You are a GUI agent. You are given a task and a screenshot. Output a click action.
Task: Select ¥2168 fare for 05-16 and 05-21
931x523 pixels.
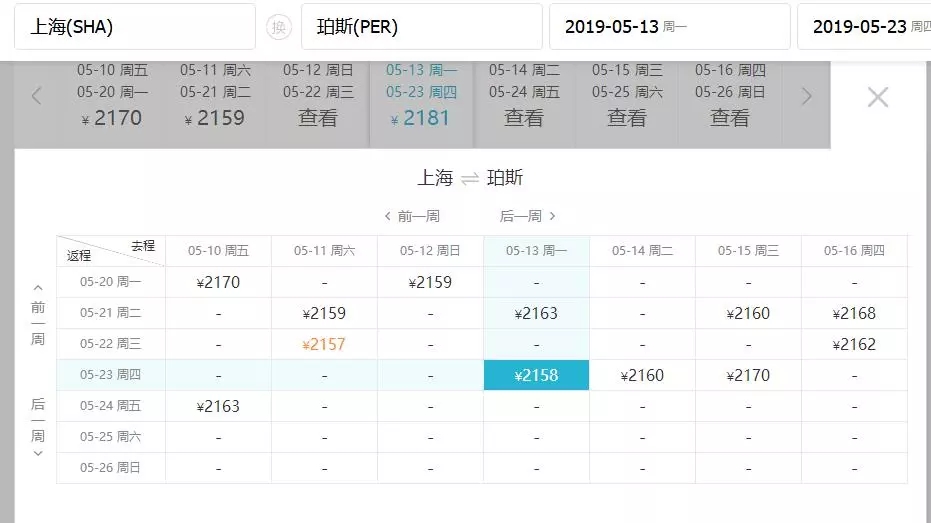tap(854, 313)
